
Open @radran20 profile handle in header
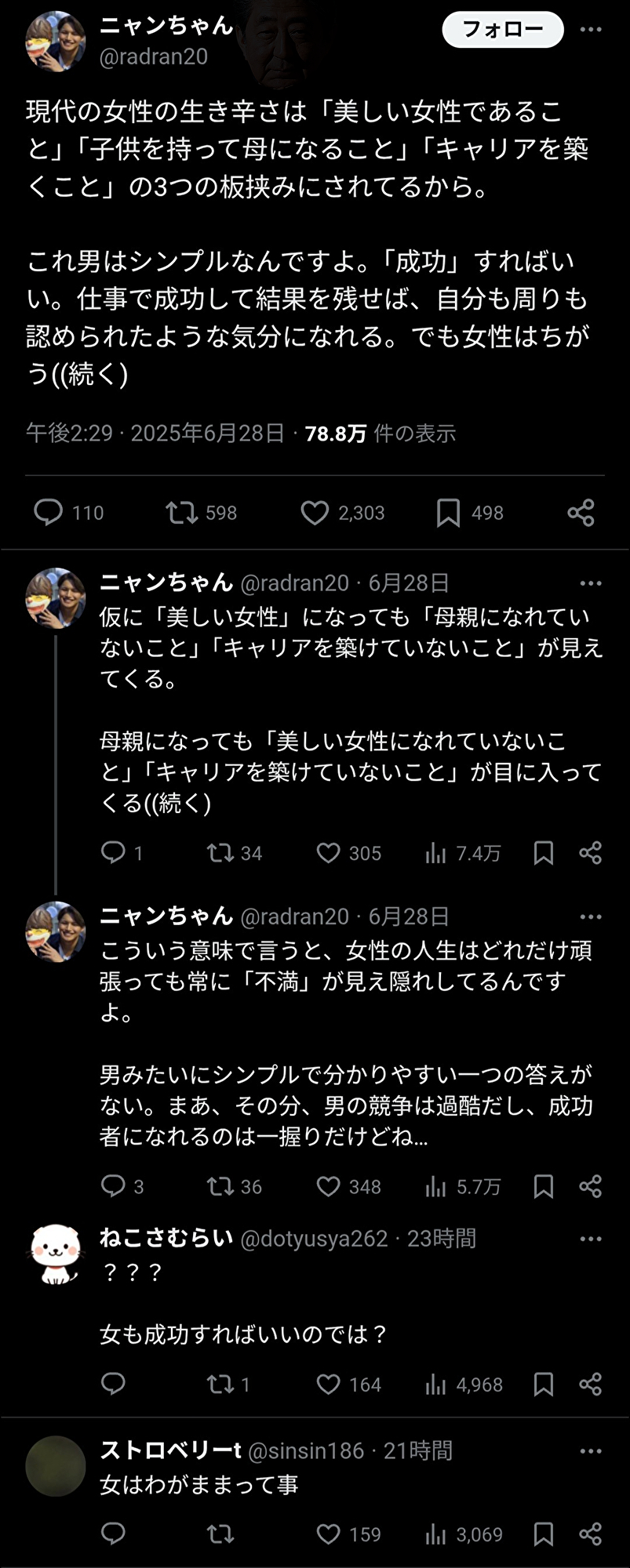[x=154, y=56]
